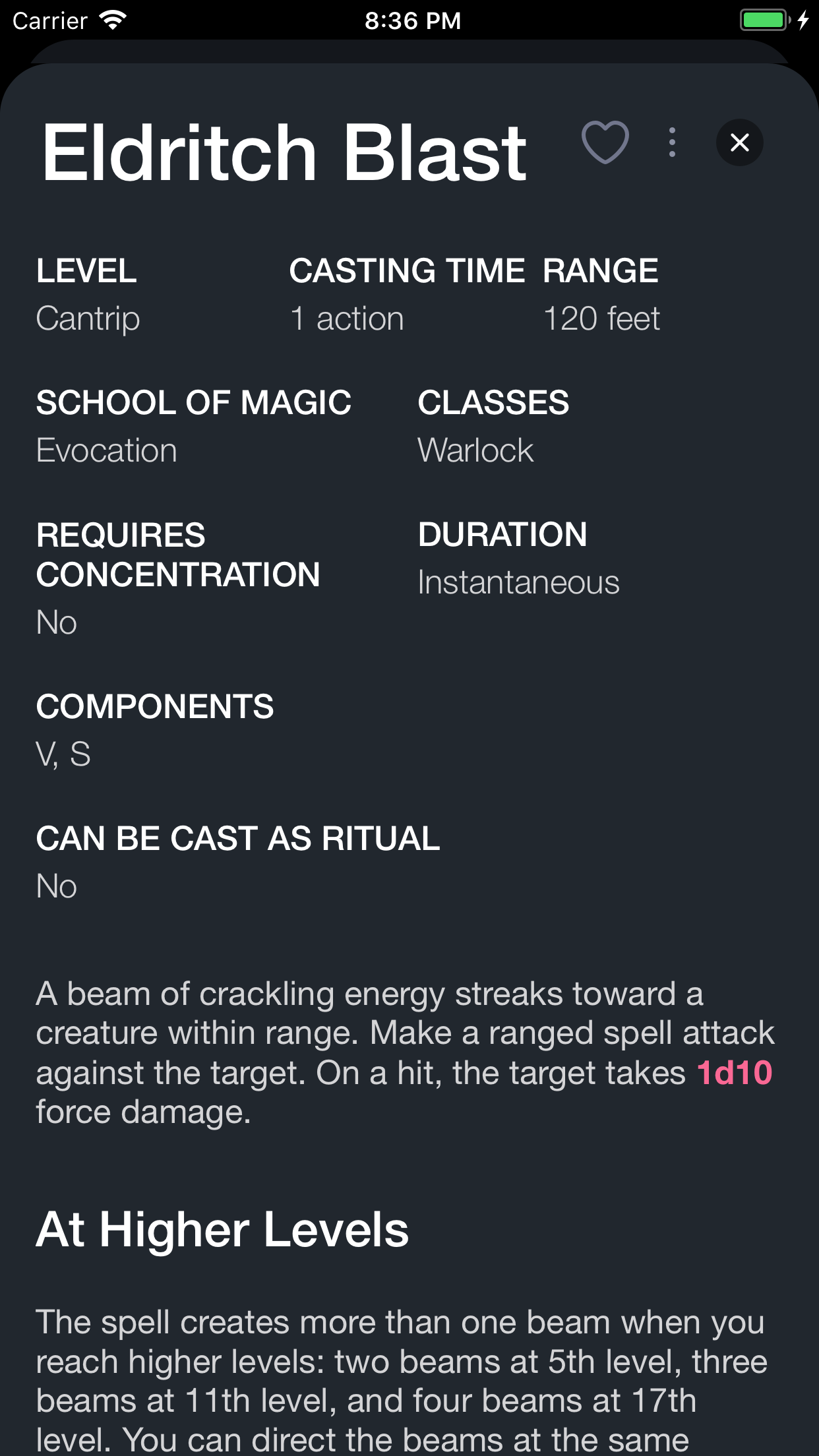Tap the Can Be Cast As Ritual label
Screen dimensions: 819x1456
tap(238, 839)
